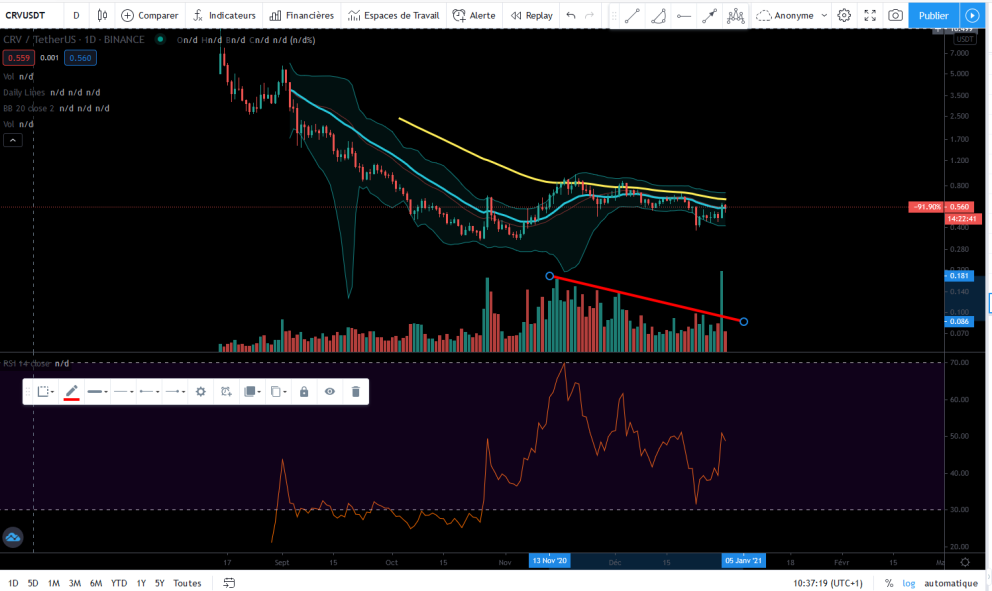Viewport: 992px width, 591px height.
Task: Click the Comparer add-symbol button
Action: tap(149, 15)
